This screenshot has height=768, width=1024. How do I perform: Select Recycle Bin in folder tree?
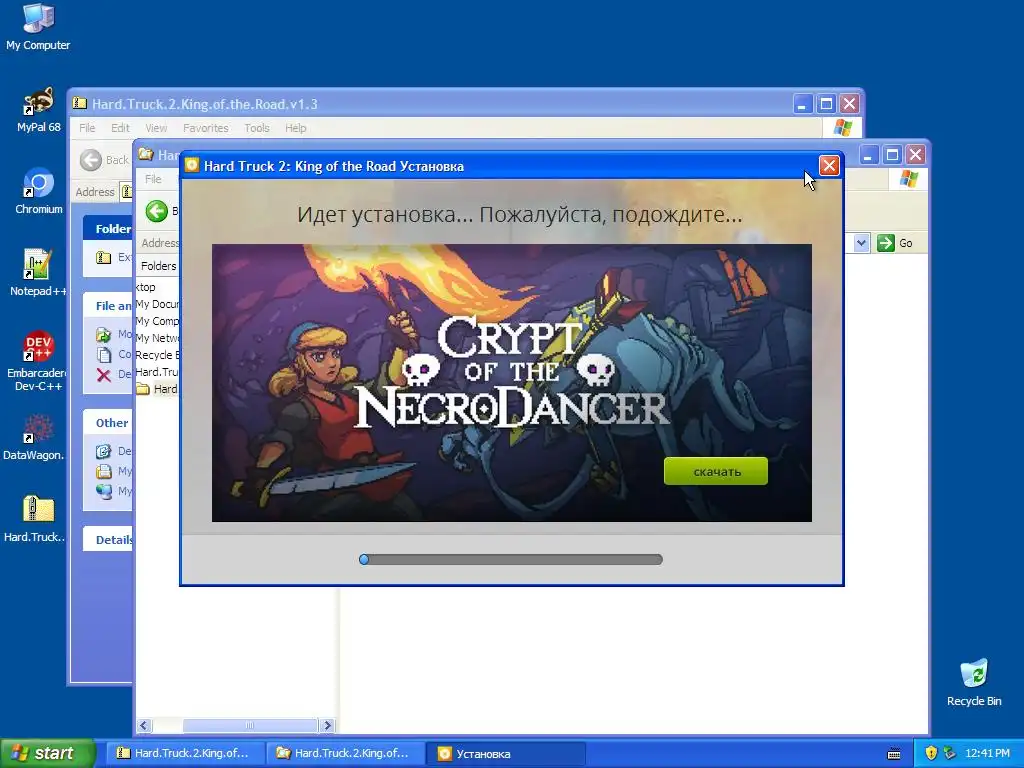click(157, 355)
